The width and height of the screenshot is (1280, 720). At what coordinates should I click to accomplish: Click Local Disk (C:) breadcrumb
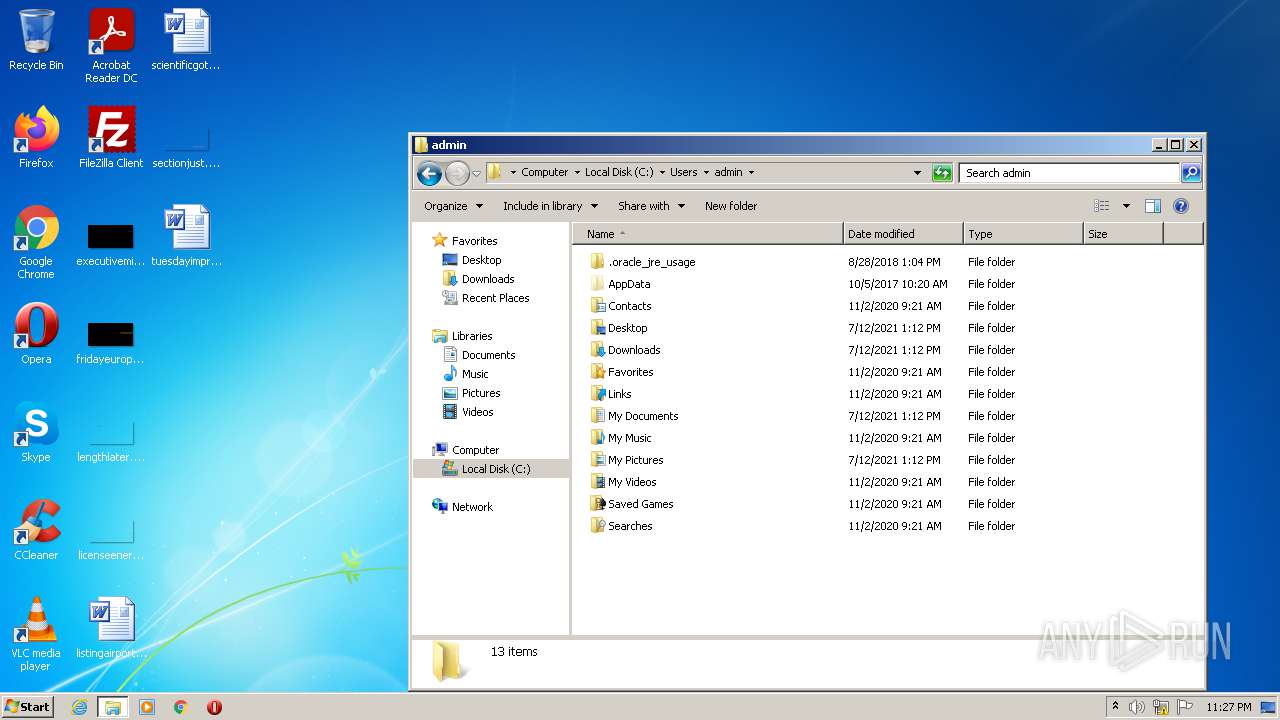pos(619,172)
